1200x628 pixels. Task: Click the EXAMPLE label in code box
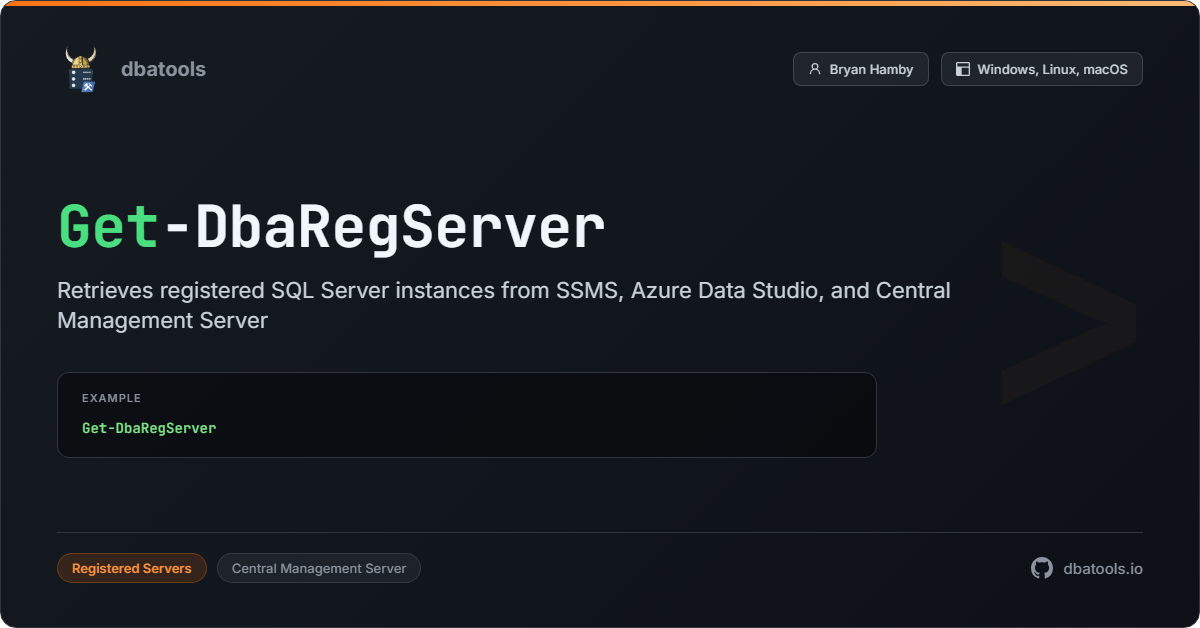tap(112, 398)
